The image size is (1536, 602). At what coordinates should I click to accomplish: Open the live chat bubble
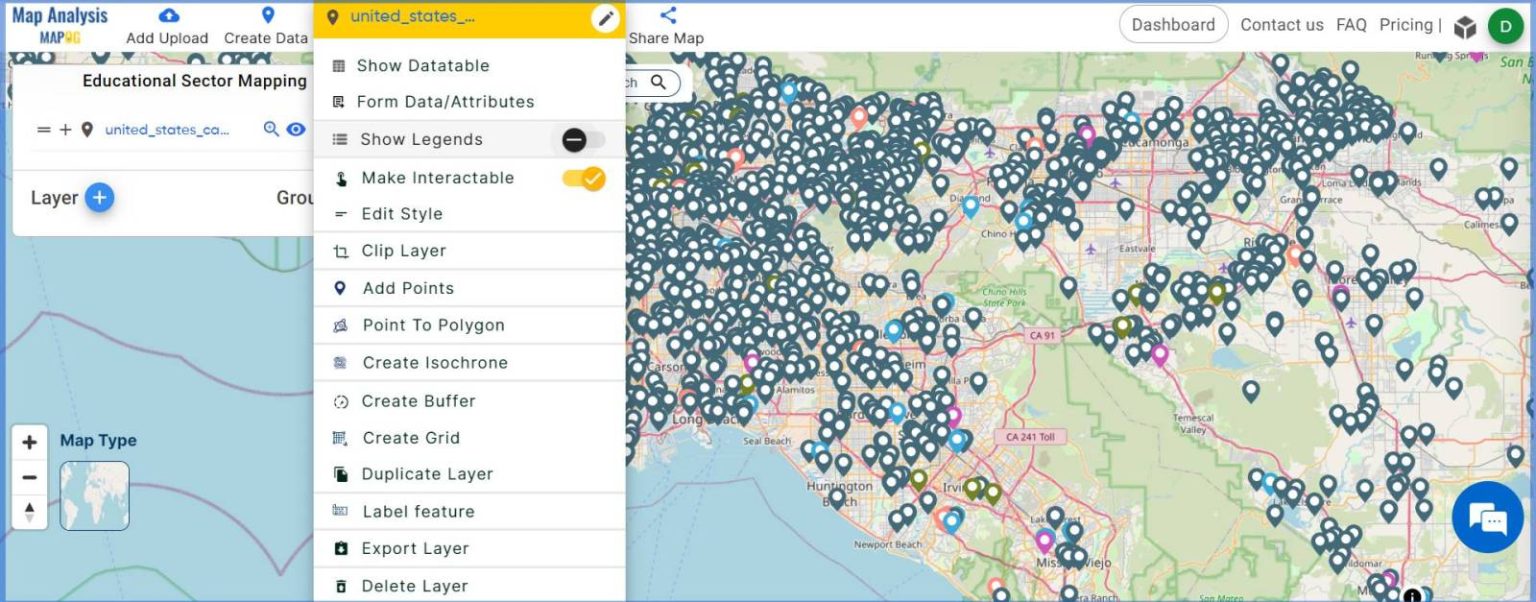1487,517
